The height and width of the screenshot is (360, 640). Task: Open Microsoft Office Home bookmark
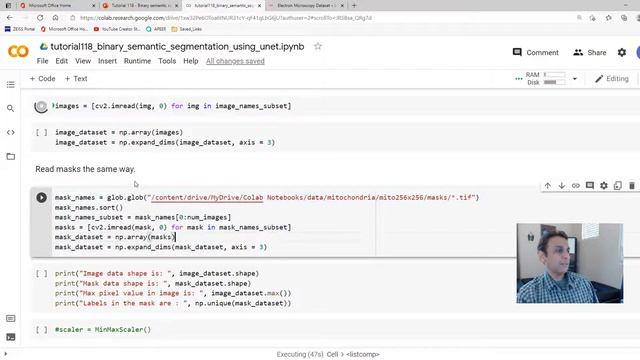(64, 29)
